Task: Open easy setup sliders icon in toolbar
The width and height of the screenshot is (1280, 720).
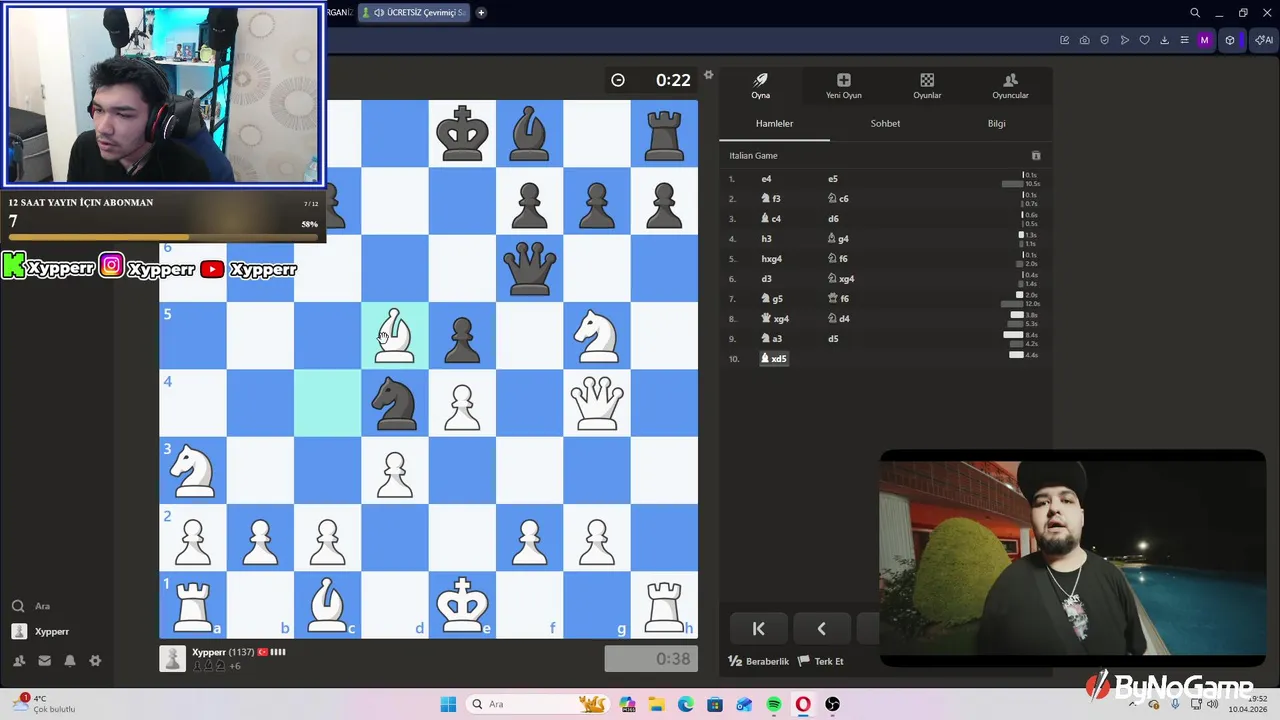Action: pyautogui.click(x=1184, y=40)
